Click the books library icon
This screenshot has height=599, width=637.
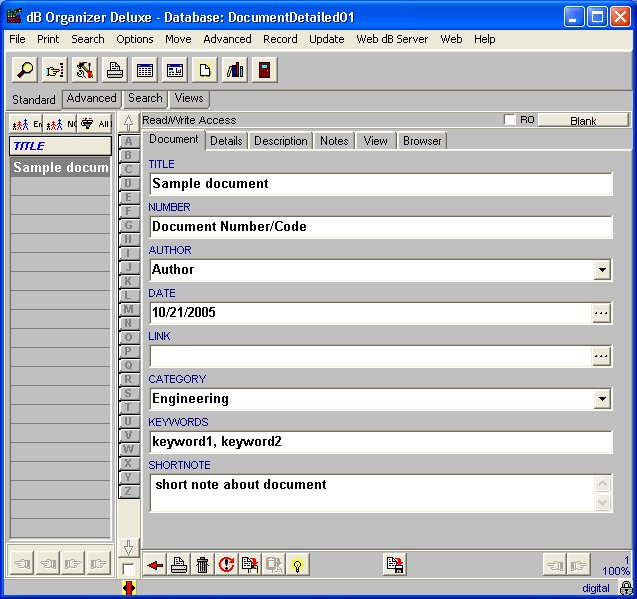[235, 70]
